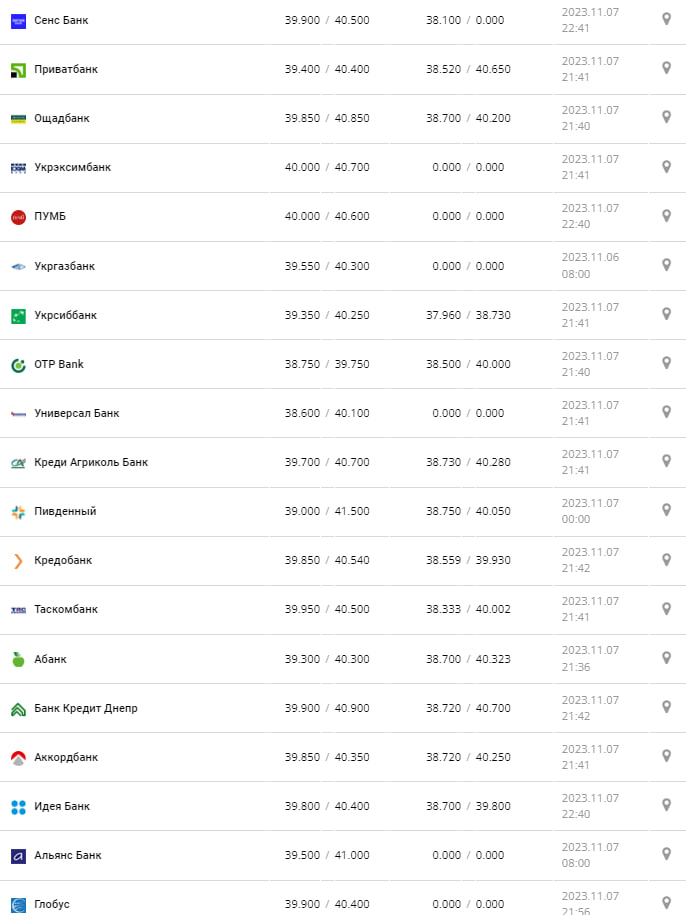Click the Приватбанк logo icon
This screenshot has width=686, height=915.
tap(18, 69)
